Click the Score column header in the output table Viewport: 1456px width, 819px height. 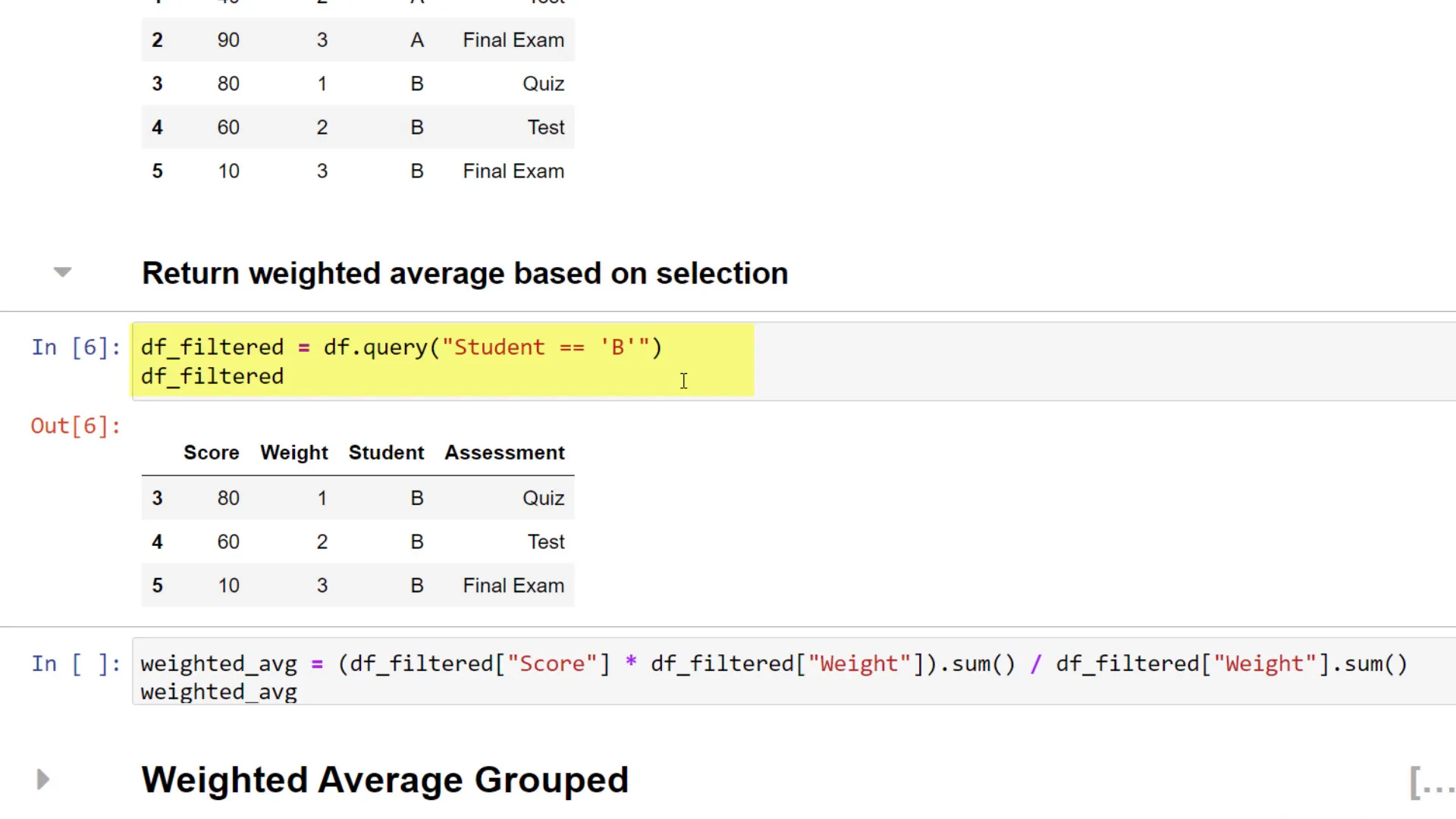(211, 453)
